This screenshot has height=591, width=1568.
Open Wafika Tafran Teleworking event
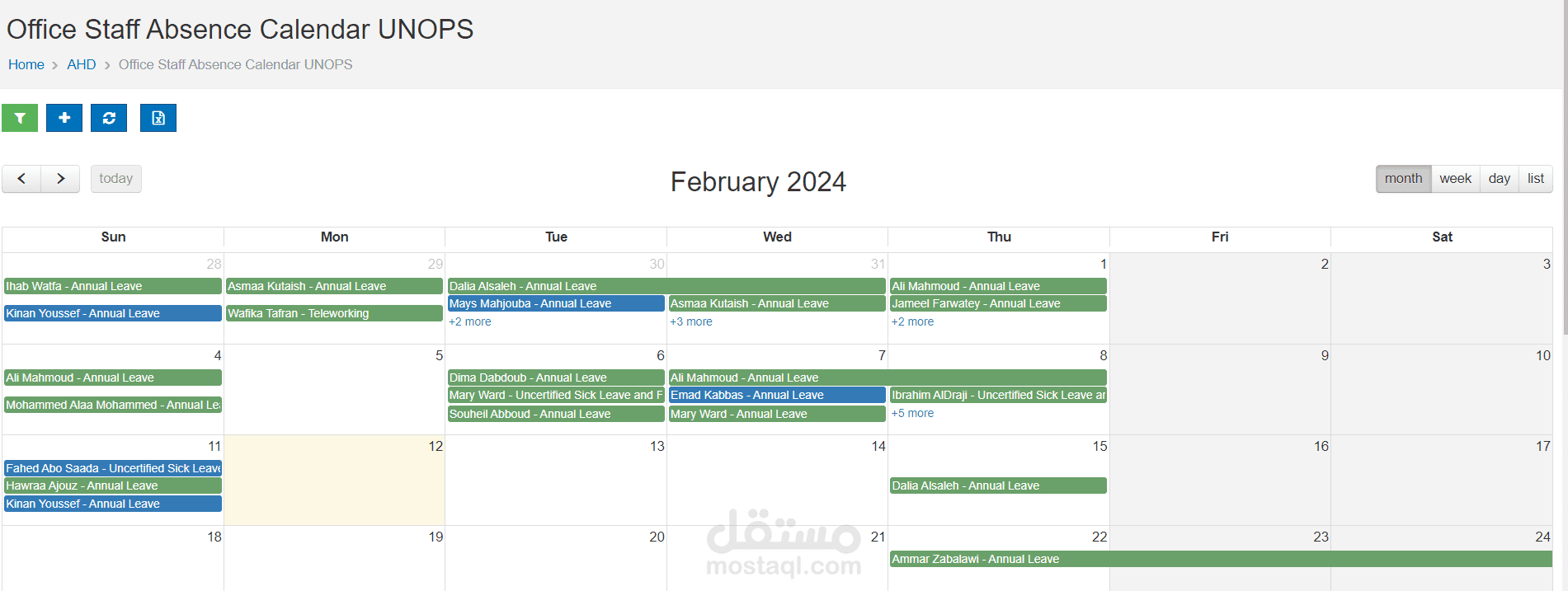(334, 313)
